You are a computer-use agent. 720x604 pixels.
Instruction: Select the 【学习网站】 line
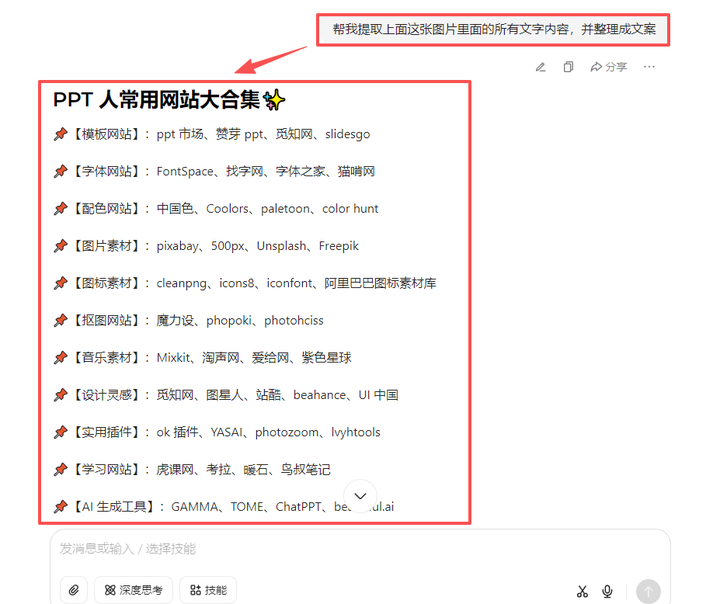pyautogui.click(x=192, y=469)
